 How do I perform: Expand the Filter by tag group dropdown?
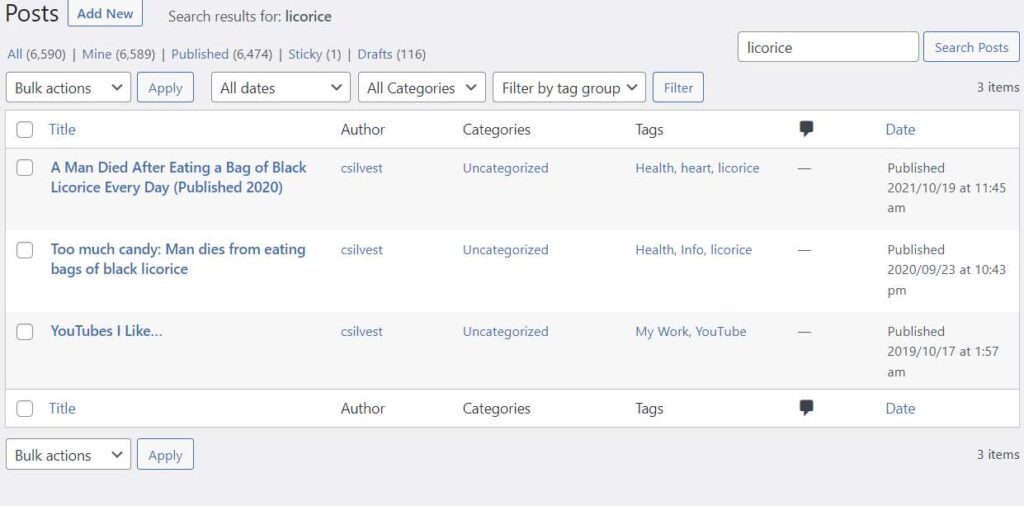tap(568, 88)
